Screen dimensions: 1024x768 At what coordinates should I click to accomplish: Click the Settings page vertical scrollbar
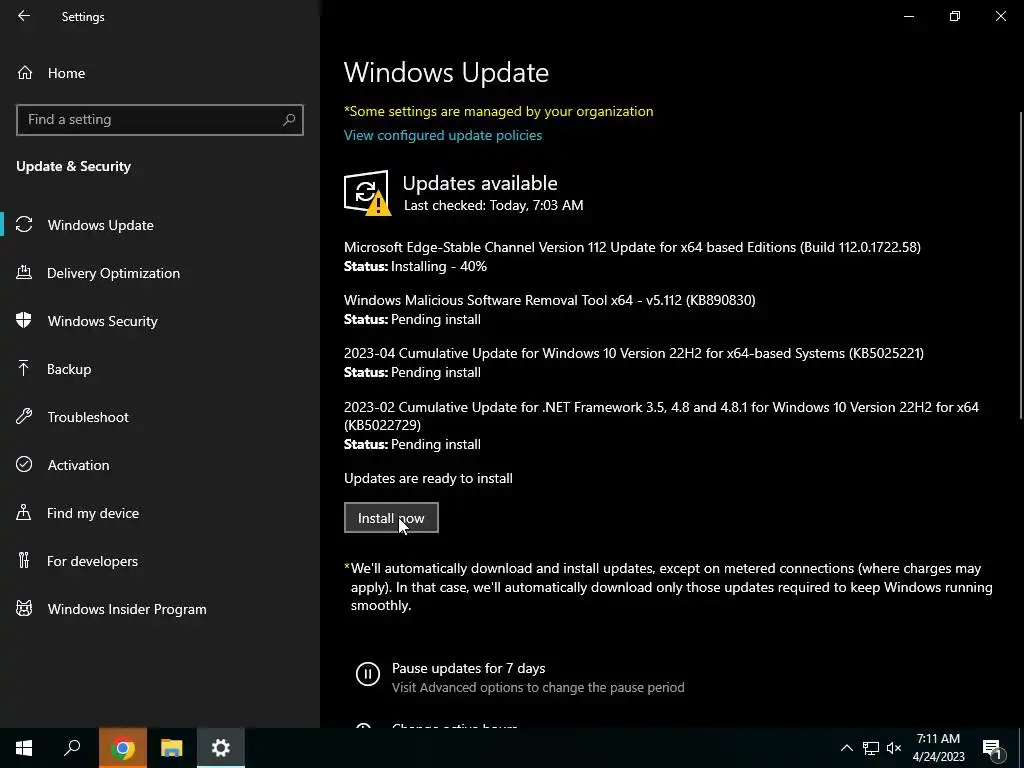tap(1021, 264)
